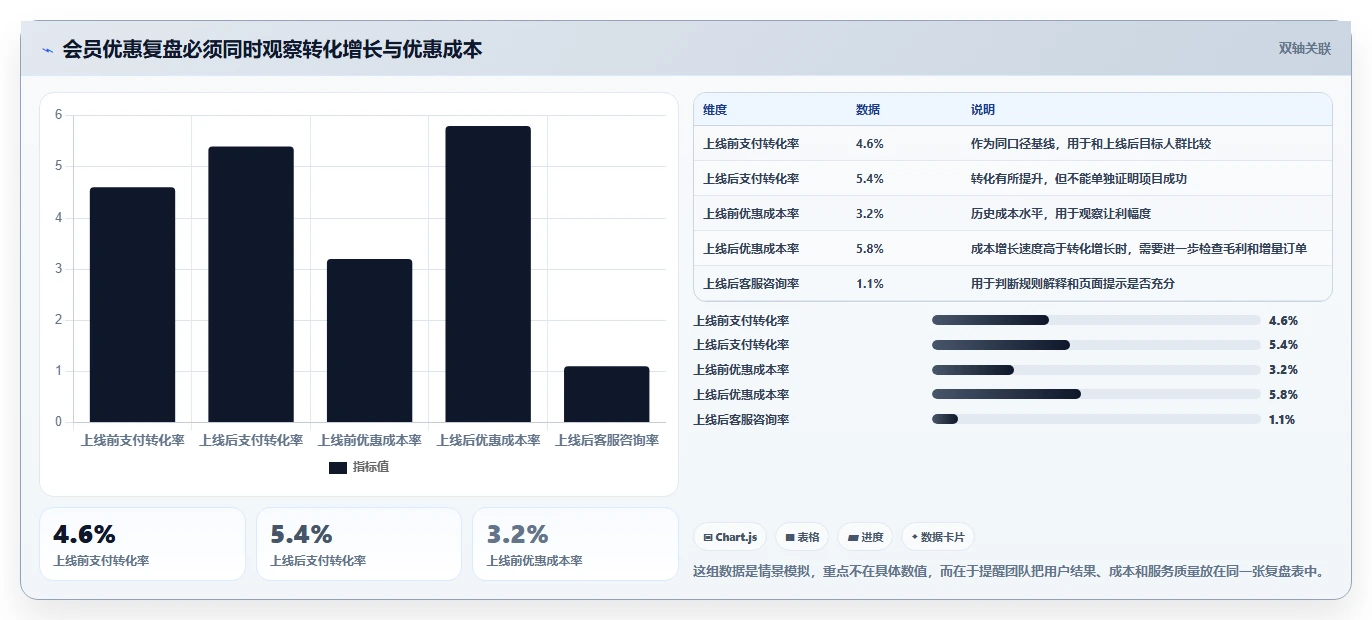This screenshot has width=1372, height=620.
Task: Click the 上线后支付转化率 progress bar
Action: 1096,345
